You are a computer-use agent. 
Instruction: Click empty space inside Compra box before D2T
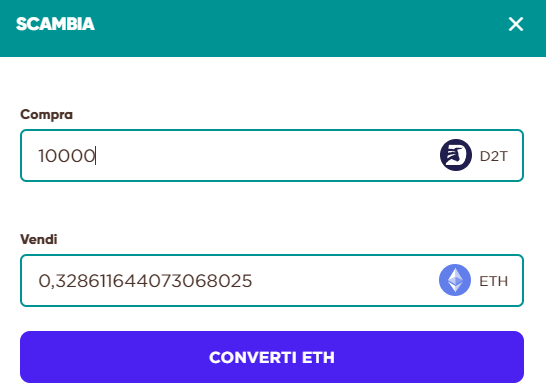coord(265,155)
